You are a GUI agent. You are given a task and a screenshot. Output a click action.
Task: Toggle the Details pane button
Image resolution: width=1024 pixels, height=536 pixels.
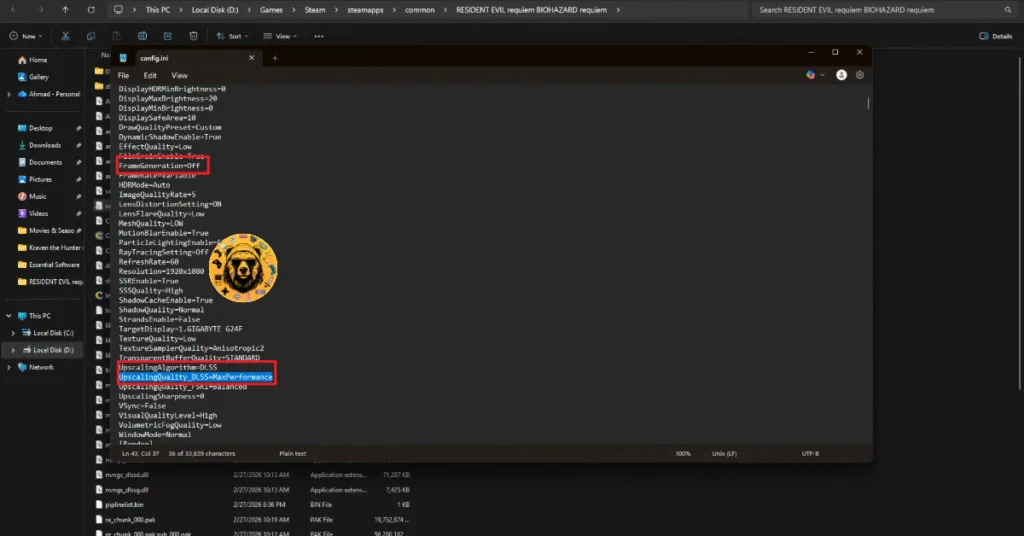tap(995, 36)
